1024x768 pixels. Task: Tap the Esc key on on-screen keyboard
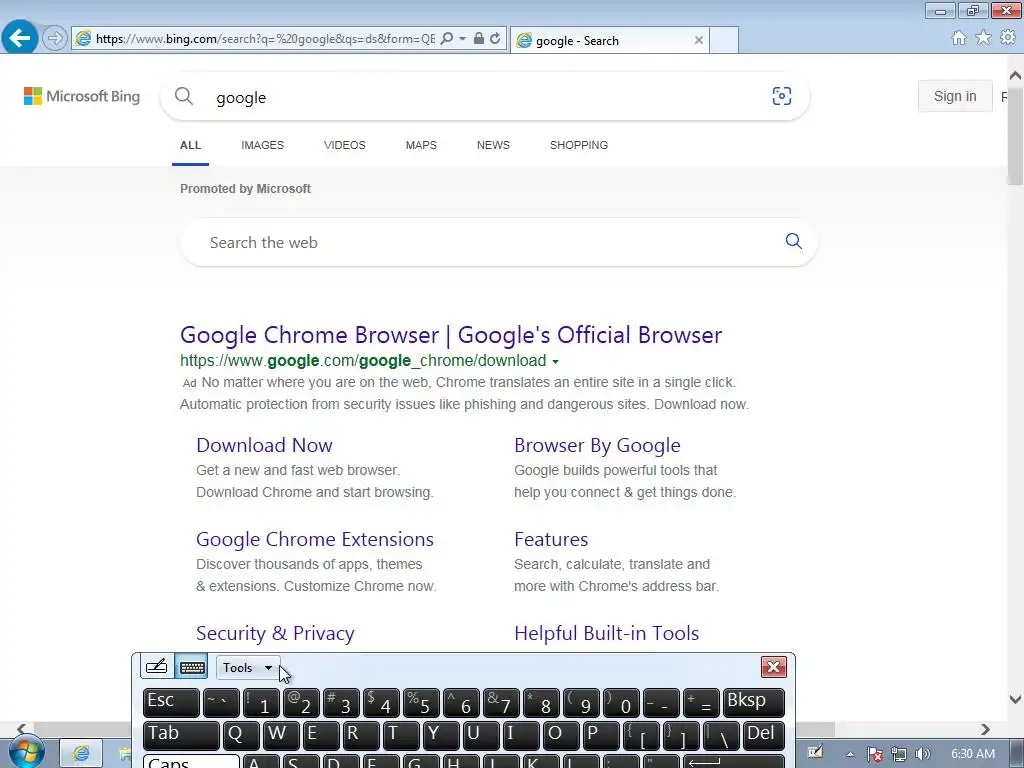click(171, 703)
